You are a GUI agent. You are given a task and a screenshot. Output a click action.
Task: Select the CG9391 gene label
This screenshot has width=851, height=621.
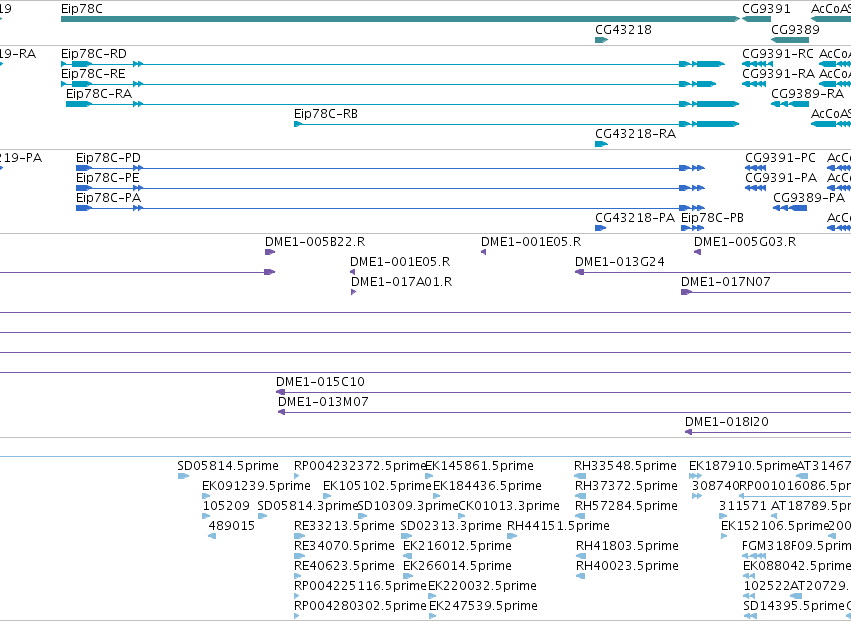pos(766,9)
